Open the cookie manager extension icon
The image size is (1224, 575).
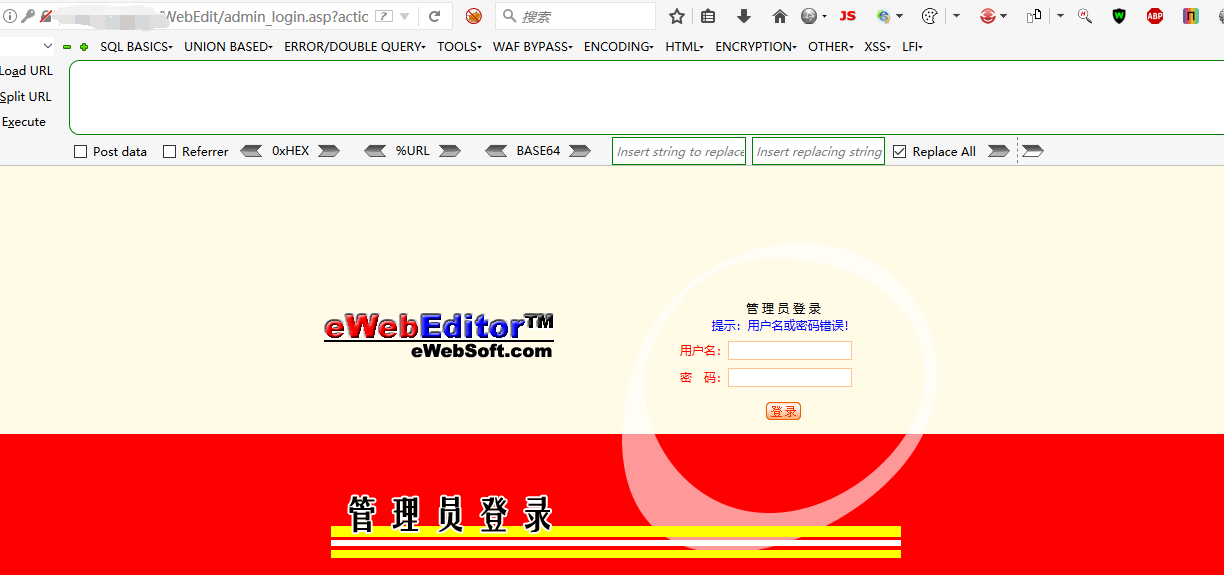(929, 16)
